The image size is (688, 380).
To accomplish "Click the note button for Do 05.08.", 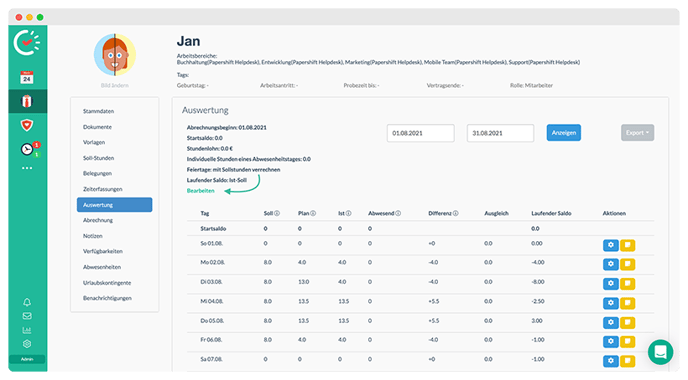I will pos(627,323).
